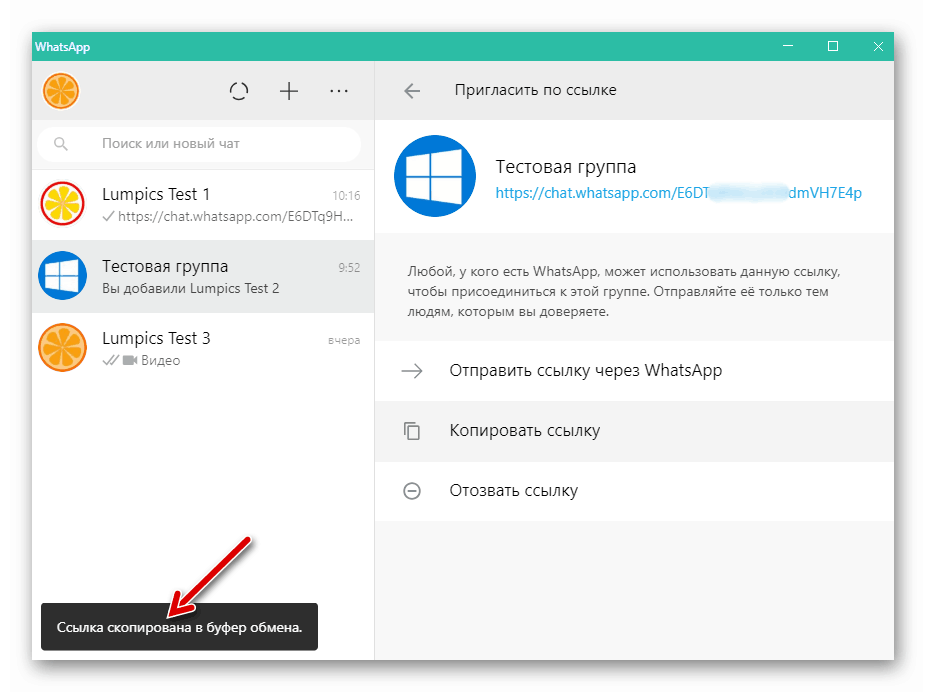Screen dimensions: 926x692
Task: Click the copy icon beside Копировать ссылку
Action: (412, 430)
